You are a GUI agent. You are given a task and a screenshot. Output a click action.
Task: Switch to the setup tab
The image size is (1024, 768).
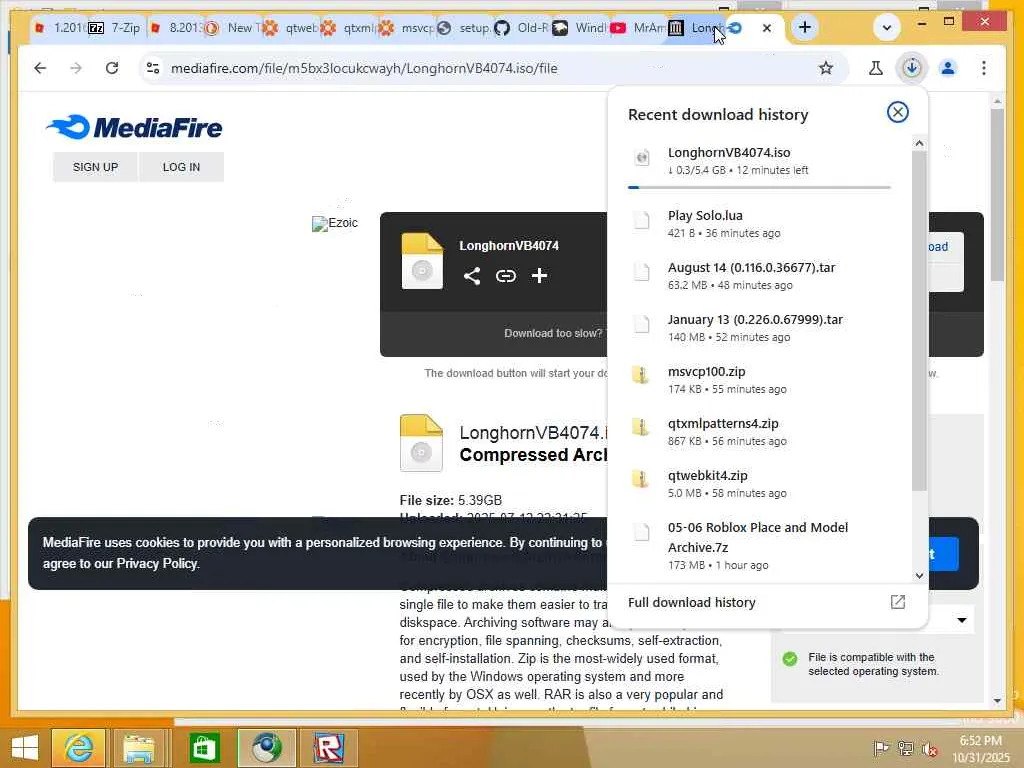coord(464,27)
